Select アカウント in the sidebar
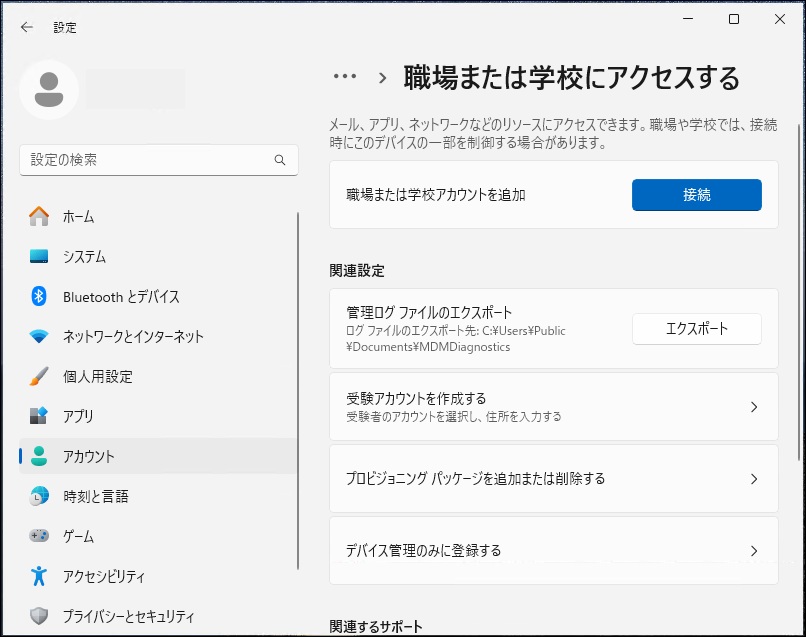The height and width of the screenshot is (637, 806). 85,456
